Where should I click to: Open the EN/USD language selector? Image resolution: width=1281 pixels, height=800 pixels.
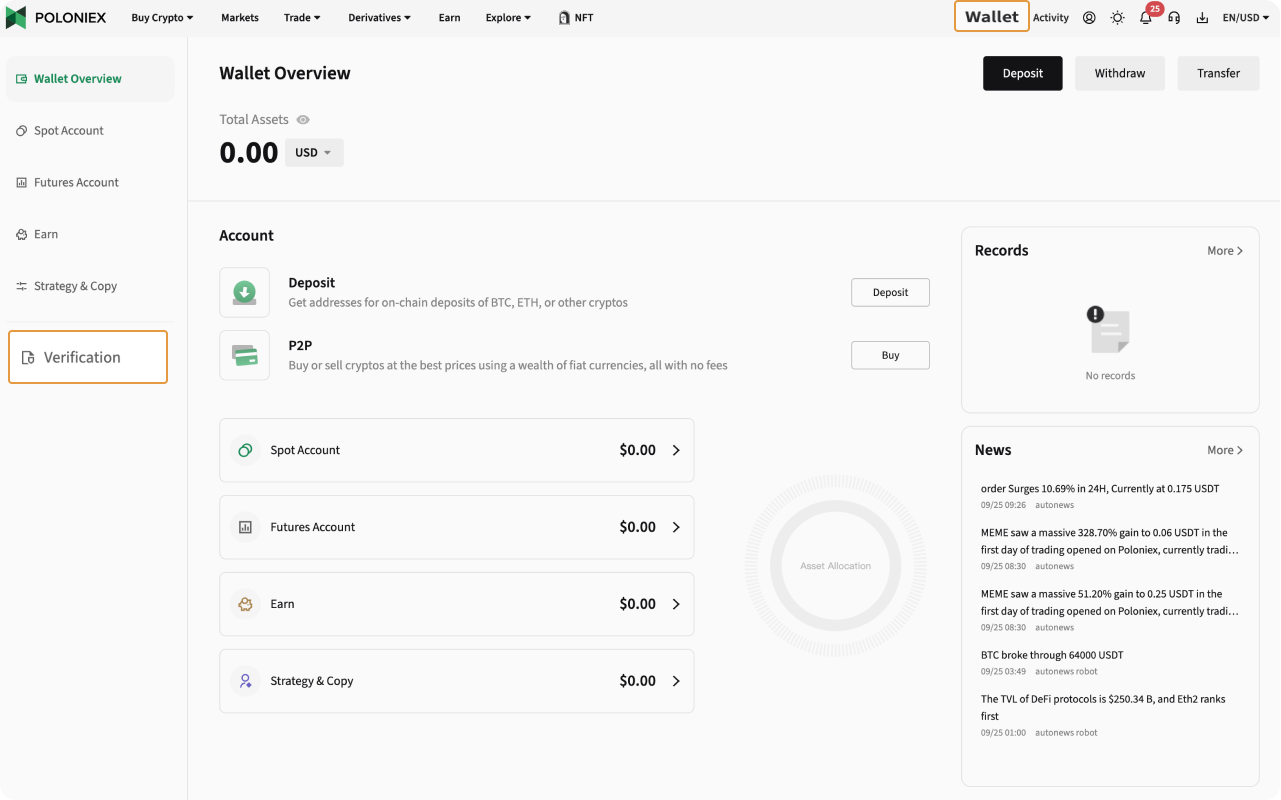1245,17
